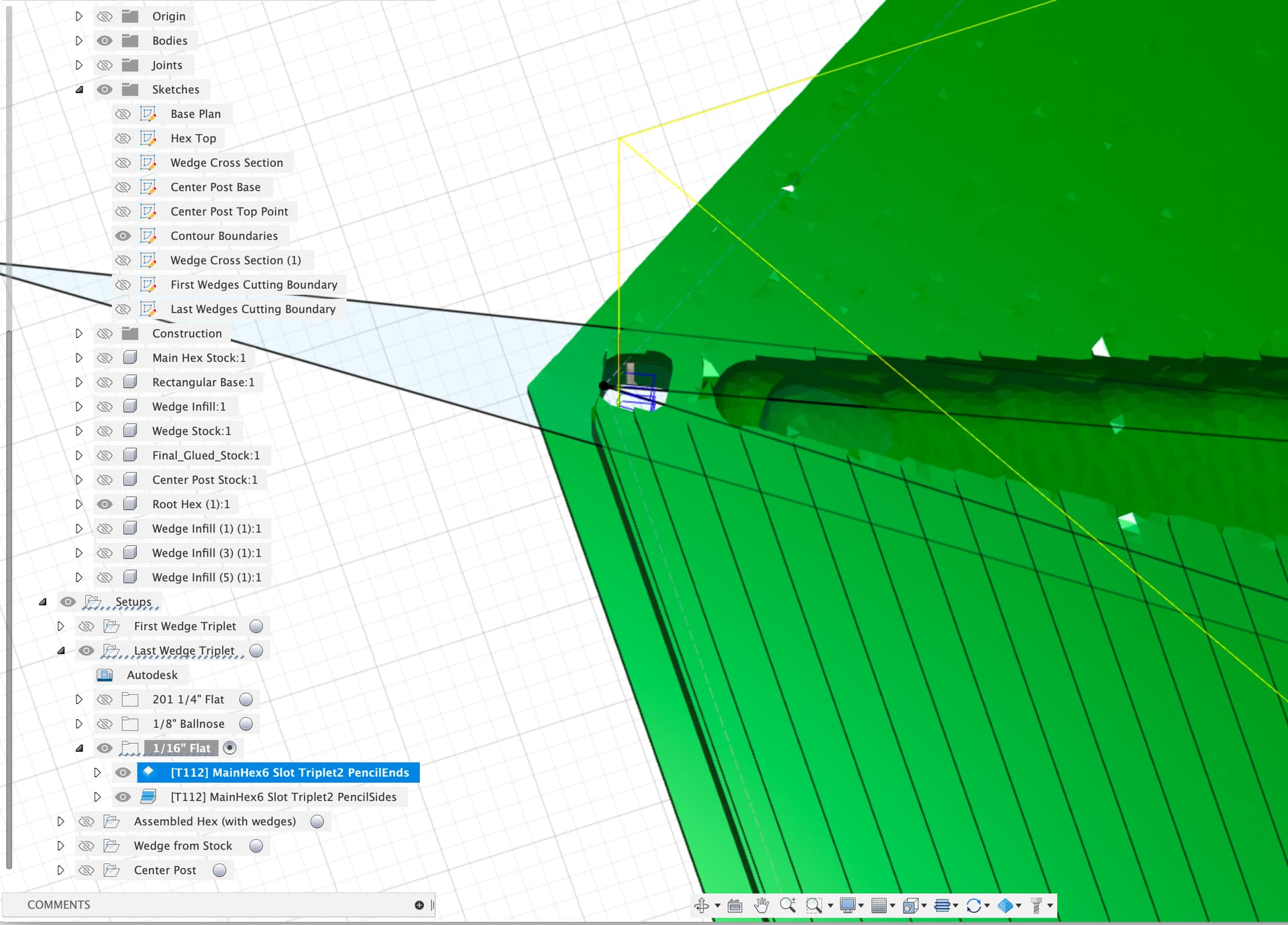
Task: Show the 1/8" Ballnose folder
Action: (x=105, y=724)
